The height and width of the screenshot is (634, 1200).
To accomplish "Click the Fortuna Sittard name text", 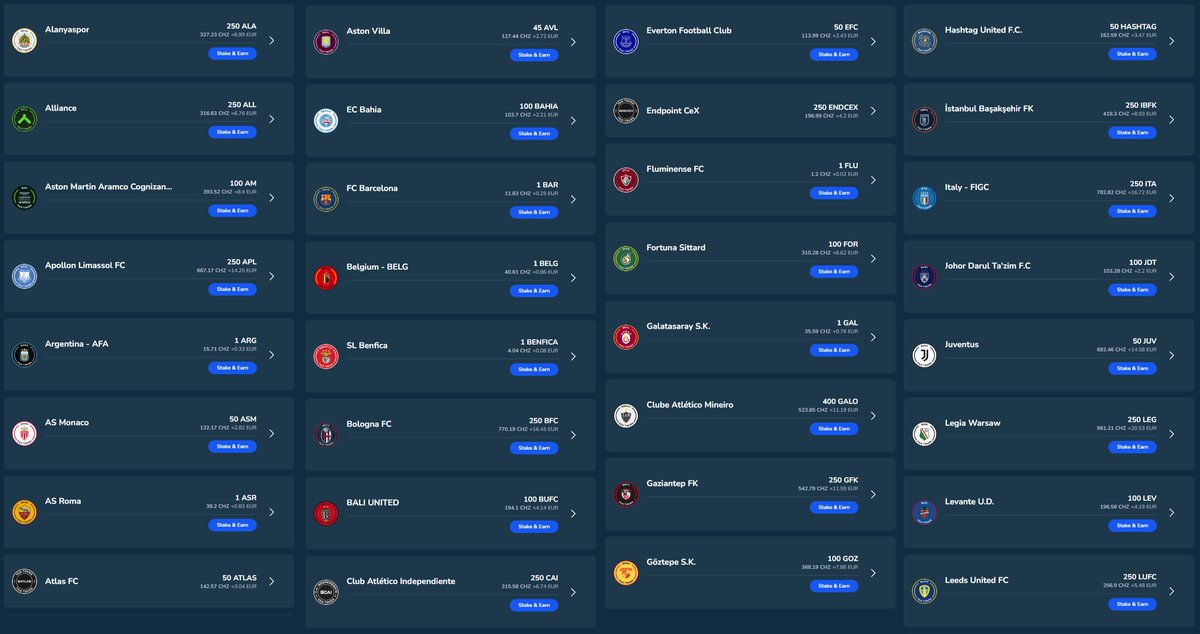I will click(x=676, y=247).
